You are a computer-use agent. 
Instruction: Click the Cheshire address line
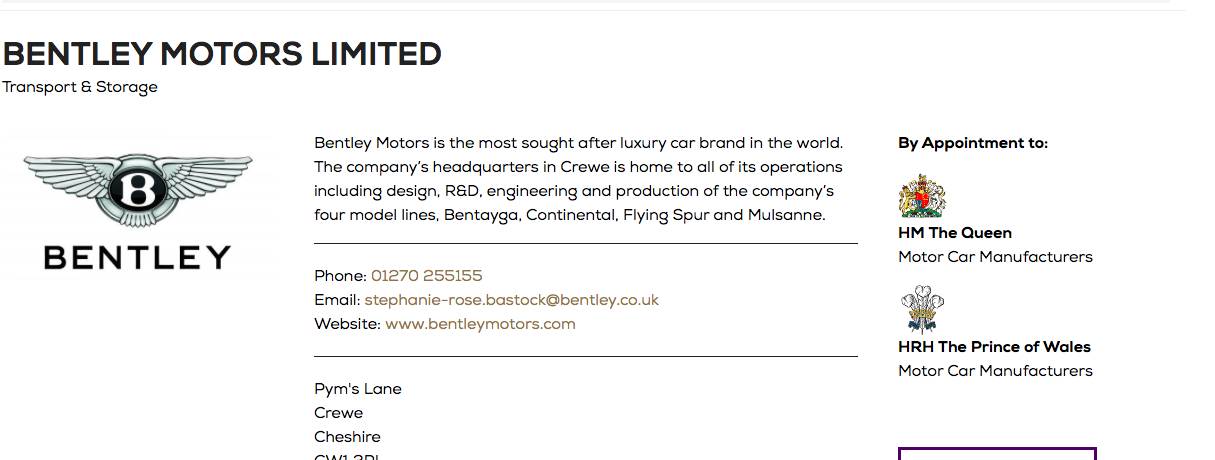(x=347, y=437)
